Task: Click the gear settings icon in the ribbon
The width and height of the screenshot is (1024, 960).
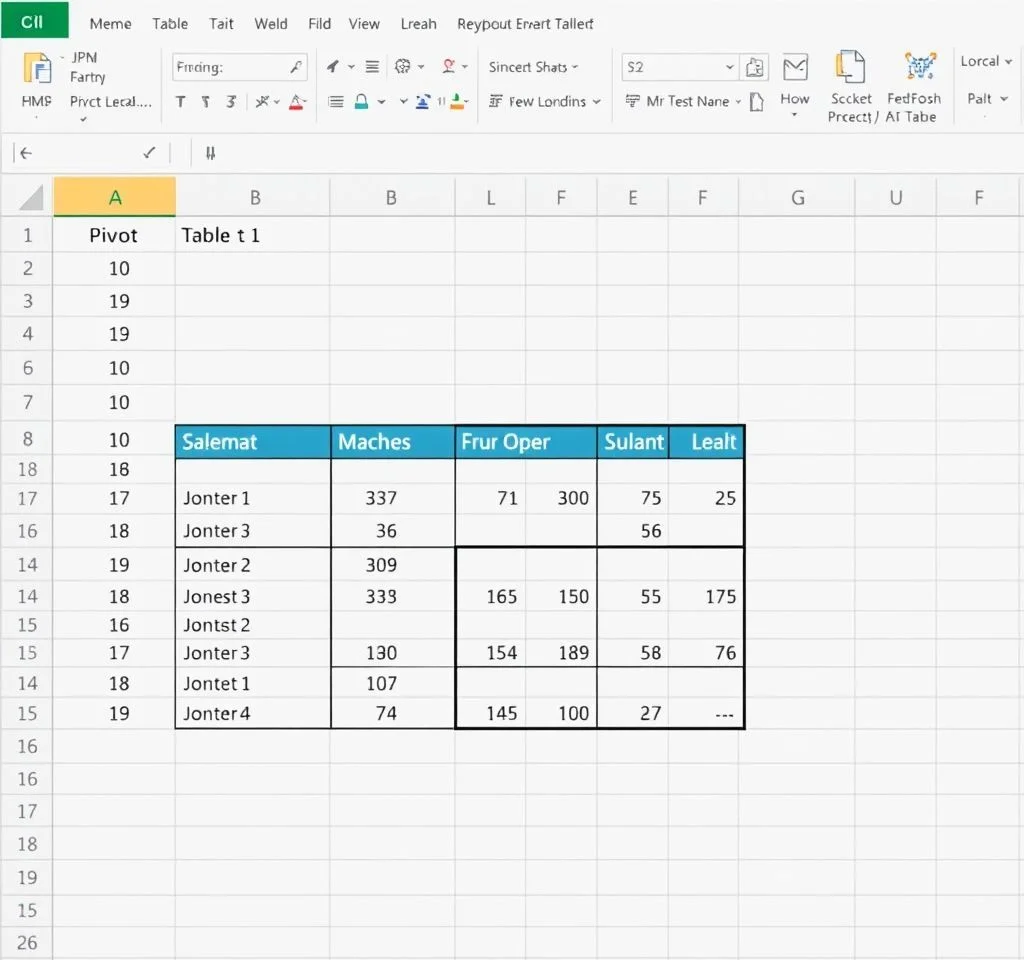Action: [403, 67]
